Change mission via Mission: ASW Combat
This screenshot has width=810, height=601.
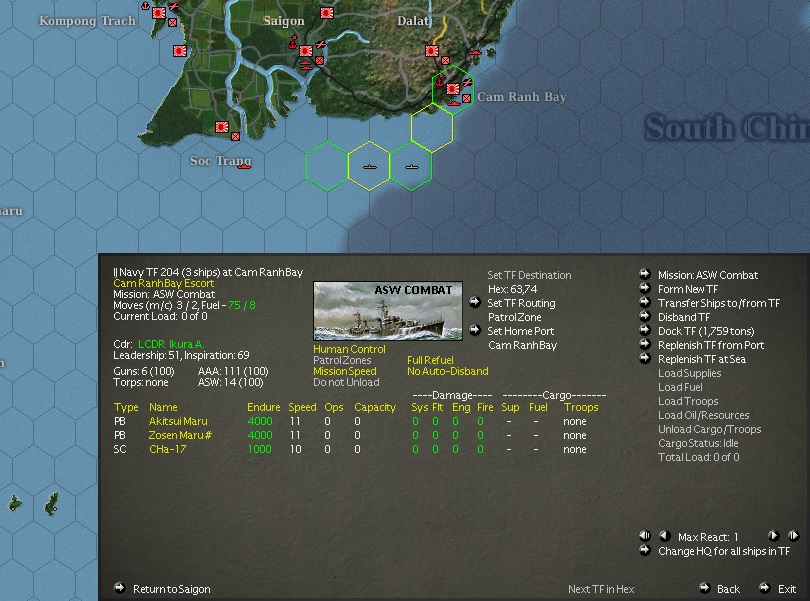point(708,275)
